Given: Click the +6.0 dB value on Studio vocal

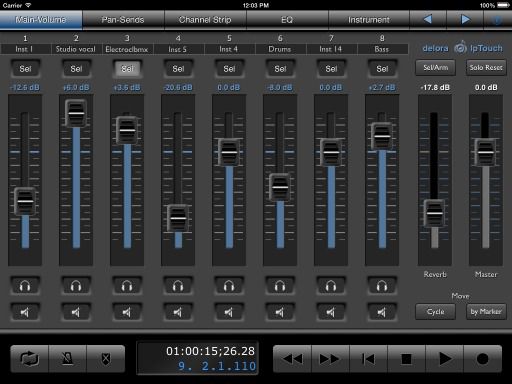Looking at the screenshot, I should click(76, 88).
